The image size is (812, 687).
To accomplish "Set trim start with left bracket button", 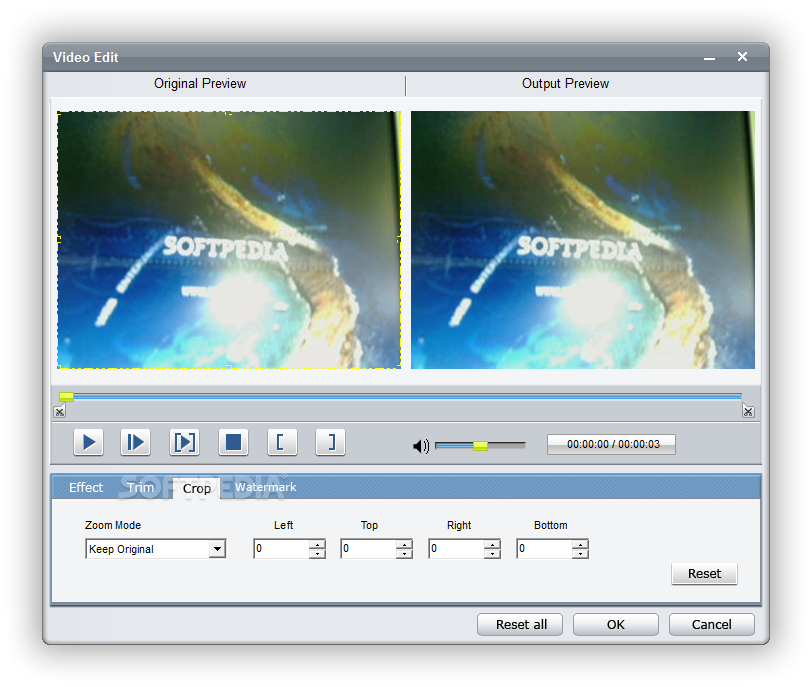I will (x=282, y=443).
